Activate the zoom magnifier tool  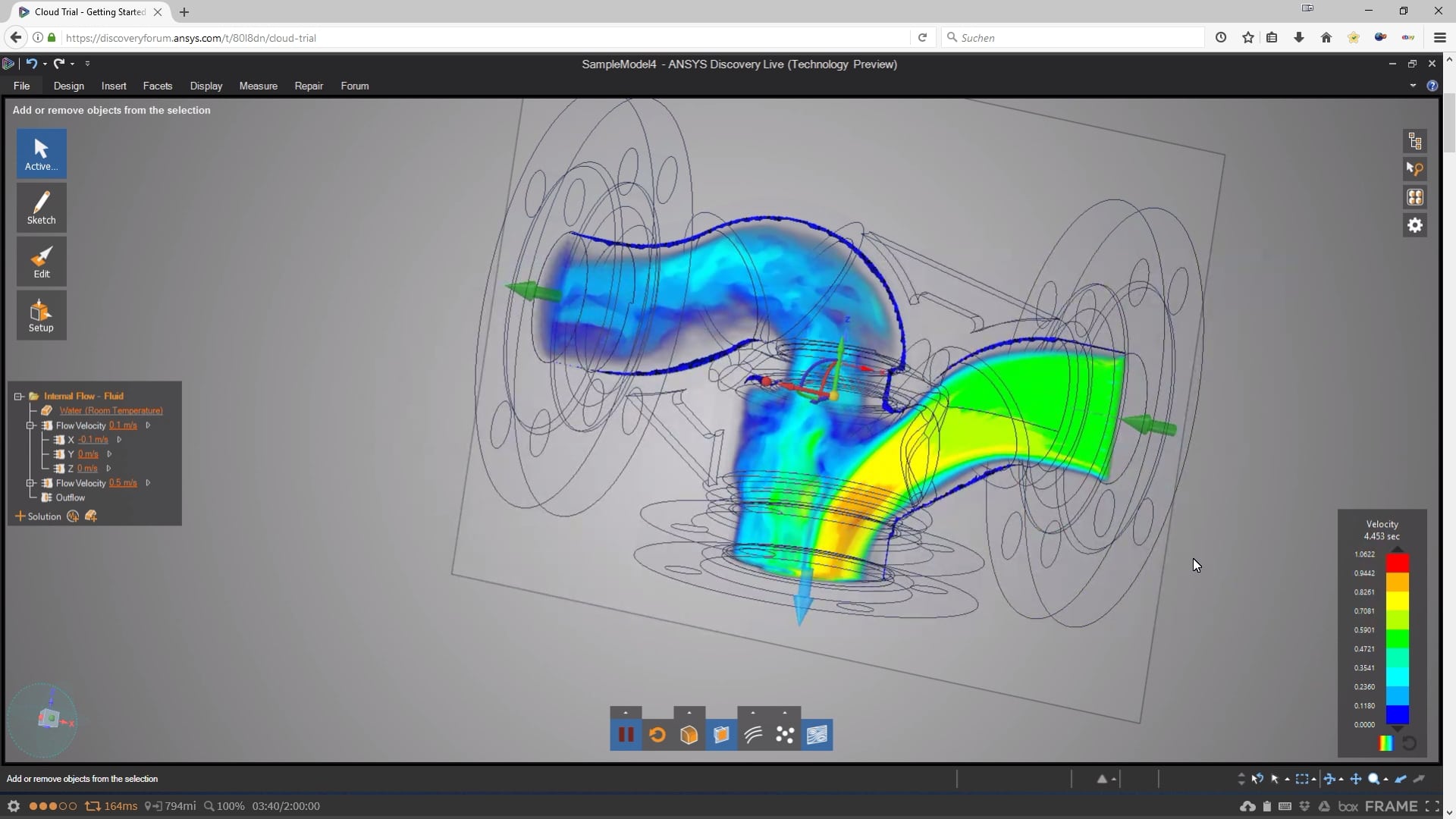pos(1373,779)
